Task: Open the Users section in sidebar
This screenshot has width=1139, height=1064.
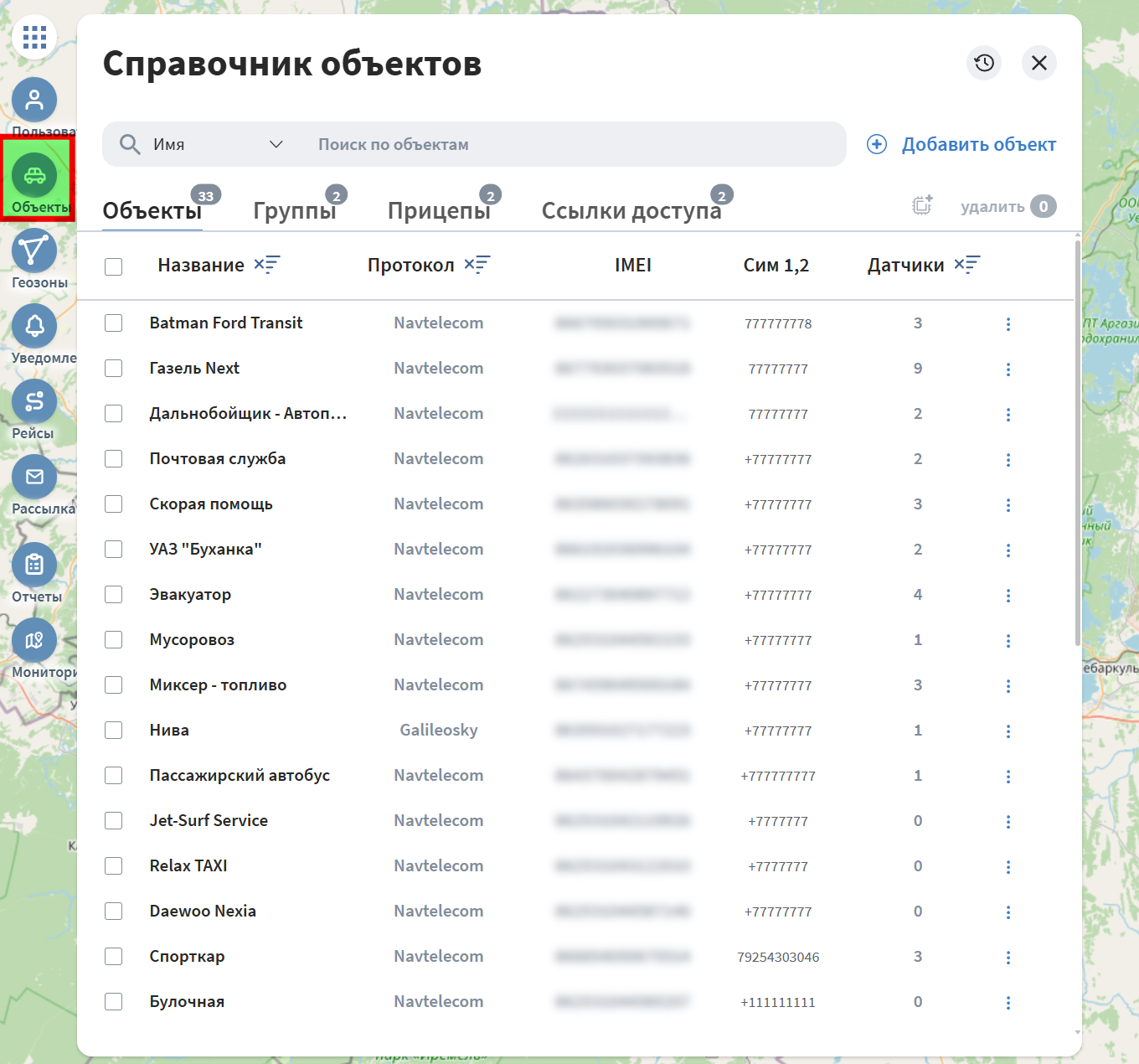Action: click(x=34, y=101)
